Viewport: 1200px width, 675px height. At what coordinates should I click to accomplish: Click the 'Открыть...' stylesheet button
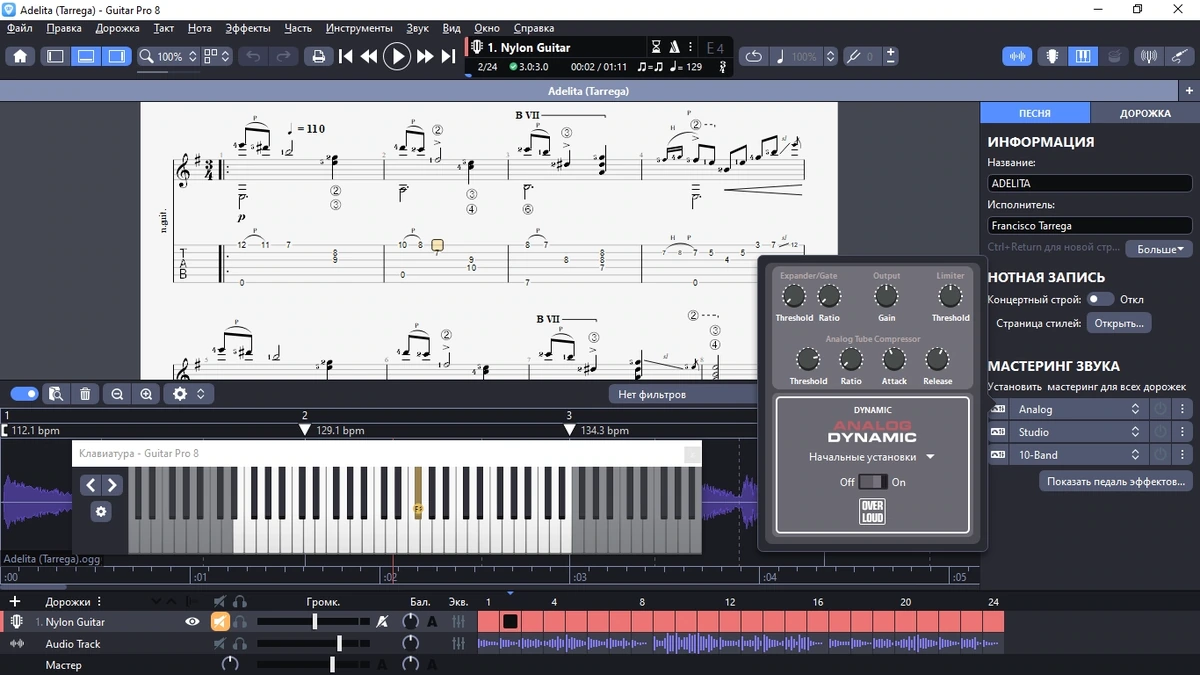[x=1119, y=323]
